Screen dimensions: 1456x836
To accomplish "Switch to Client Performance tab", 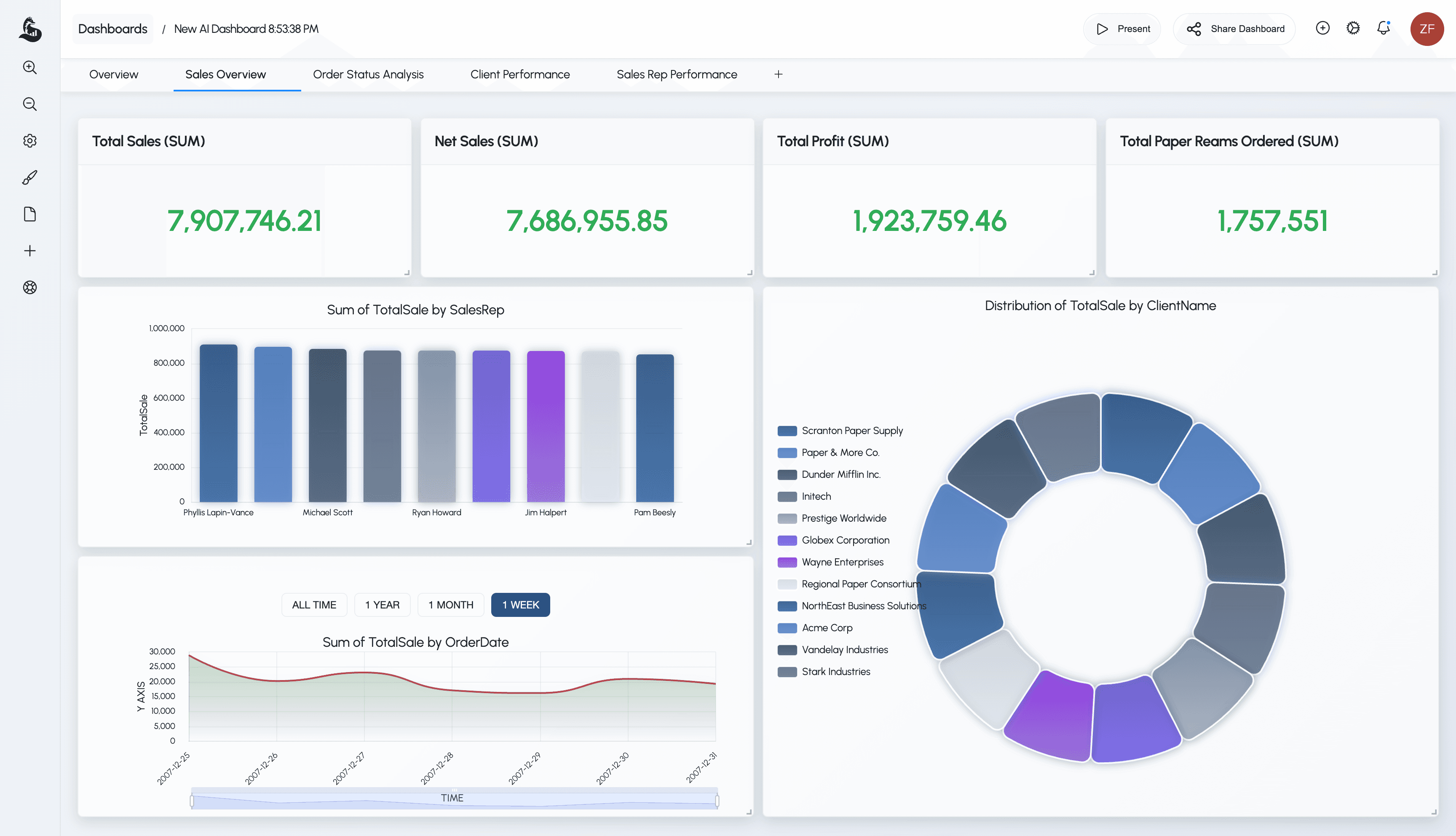I will [x=520, y=75].
